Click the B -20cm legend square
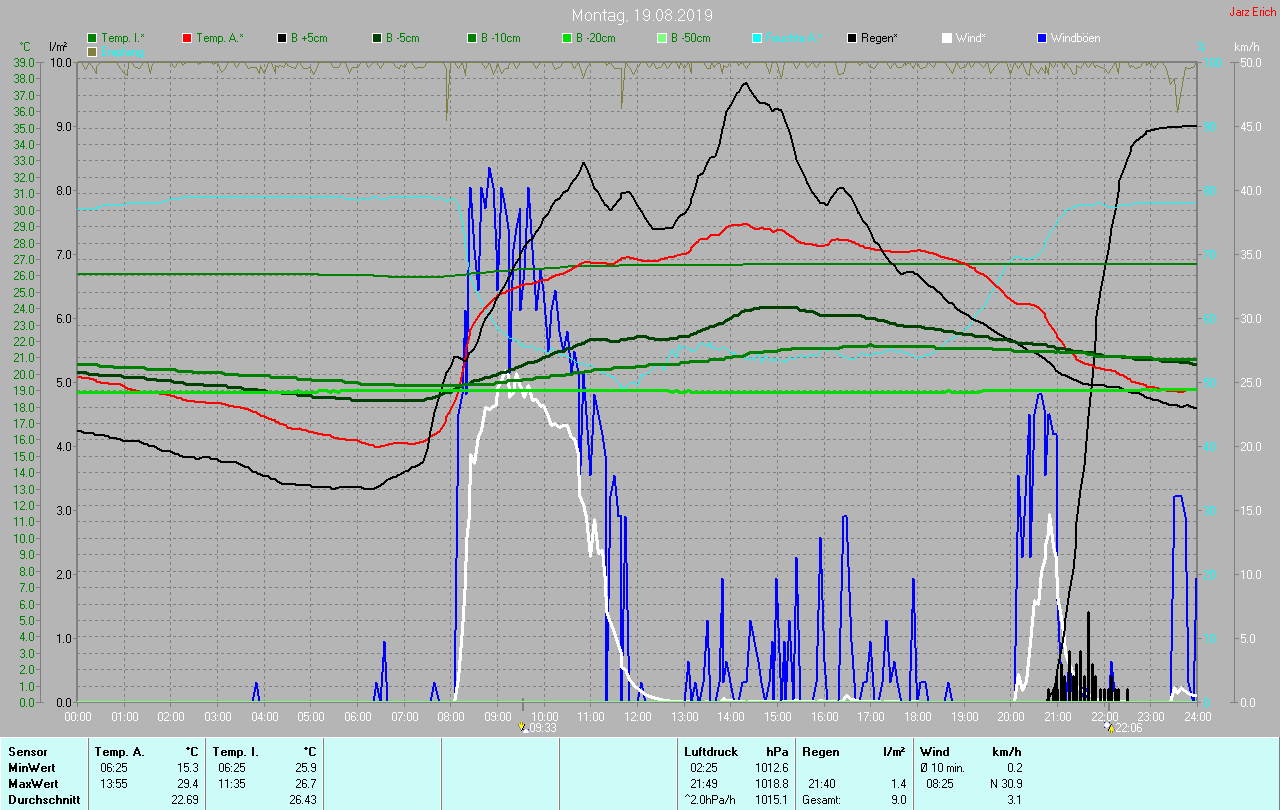The width and height of the screenshot is (1280, 810). 567,38
